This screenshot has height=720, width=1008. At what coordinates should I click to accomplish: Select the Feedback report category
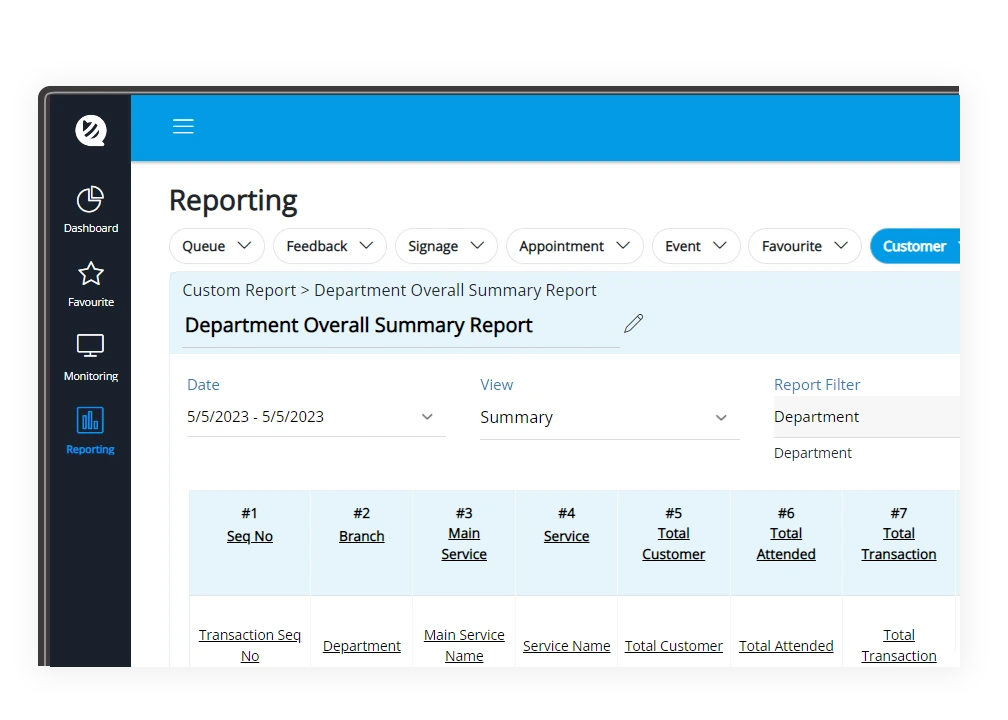pos(330,246)
